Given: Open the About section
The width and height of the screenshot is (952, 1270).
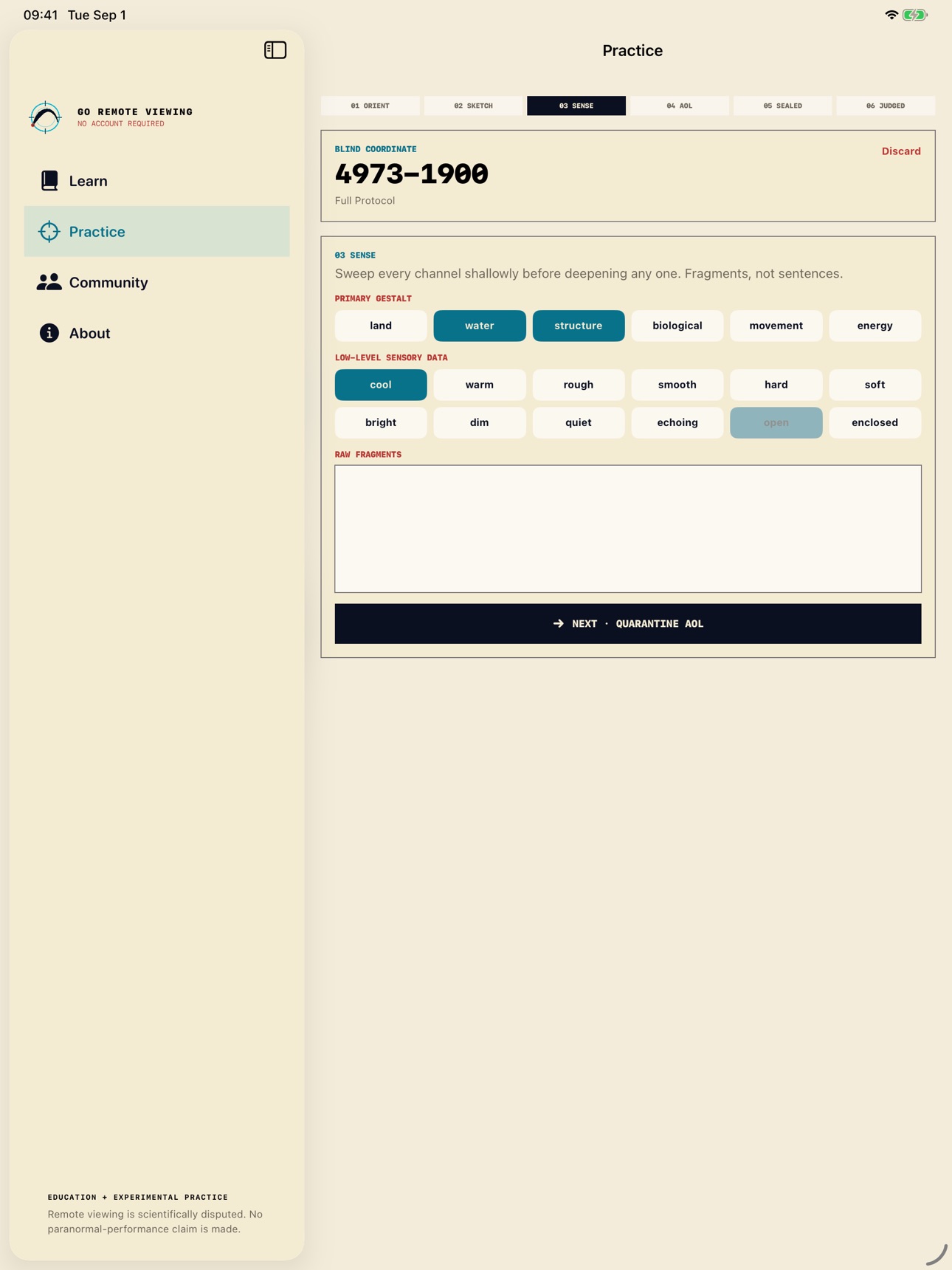Looking at the screenshot, I should [157, 333].
